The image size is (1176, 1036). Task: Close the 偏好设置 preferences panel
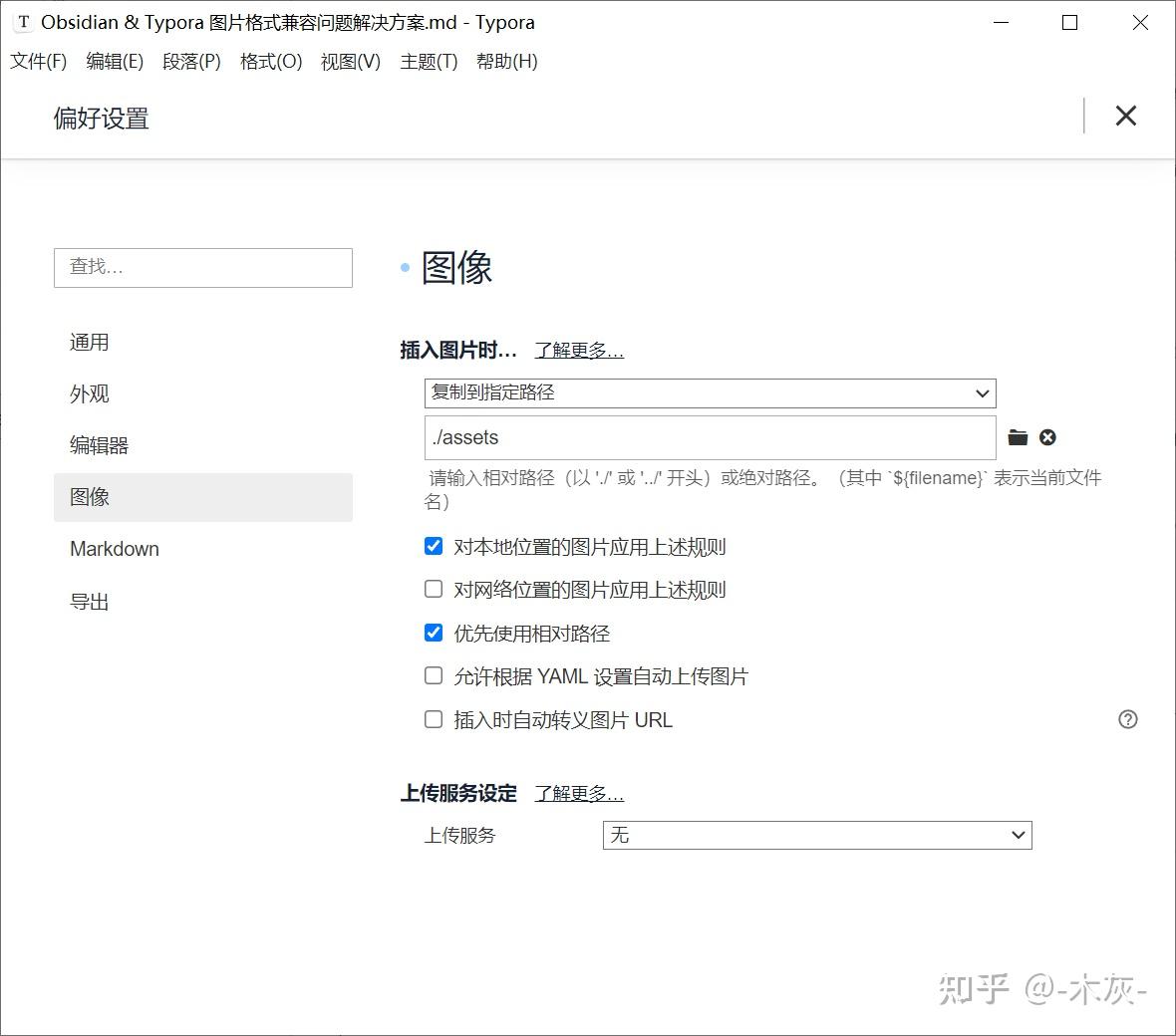point(1126,116)
